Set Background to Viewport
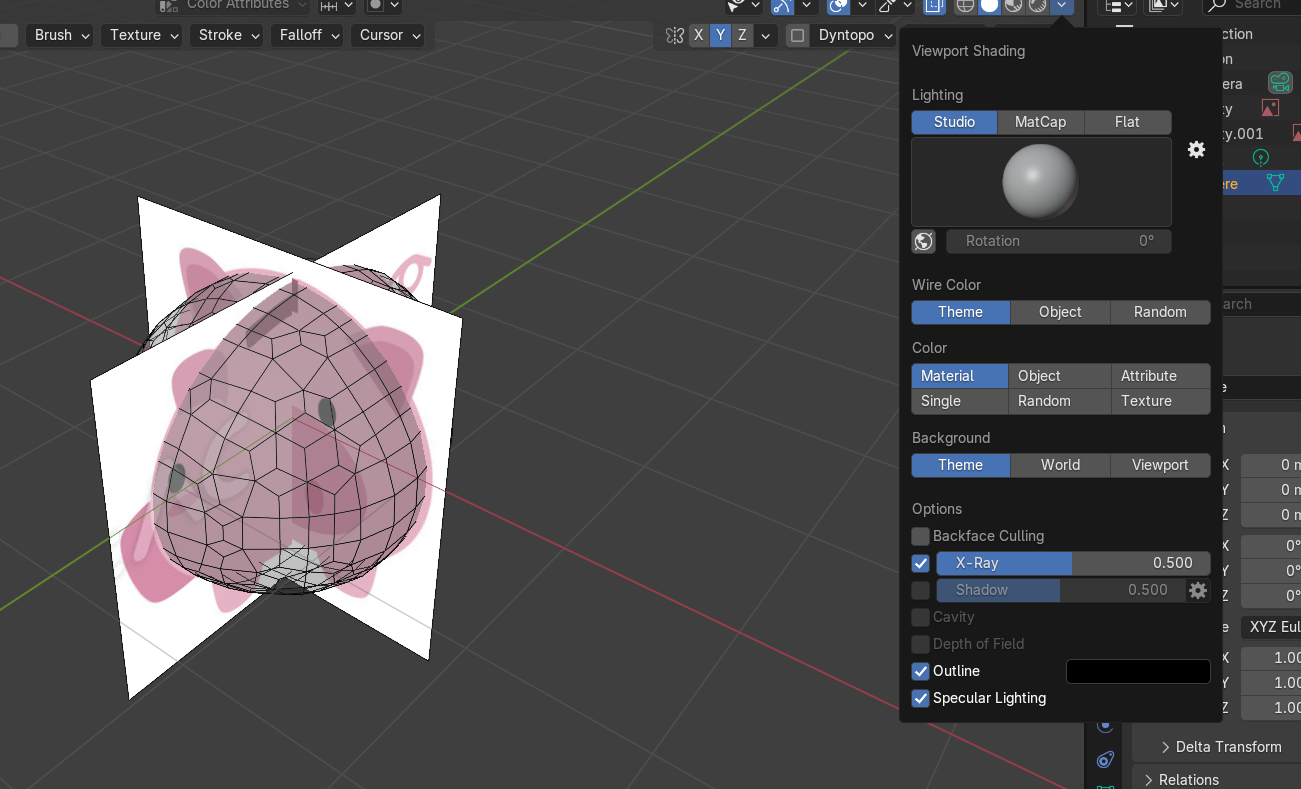 1160,465
